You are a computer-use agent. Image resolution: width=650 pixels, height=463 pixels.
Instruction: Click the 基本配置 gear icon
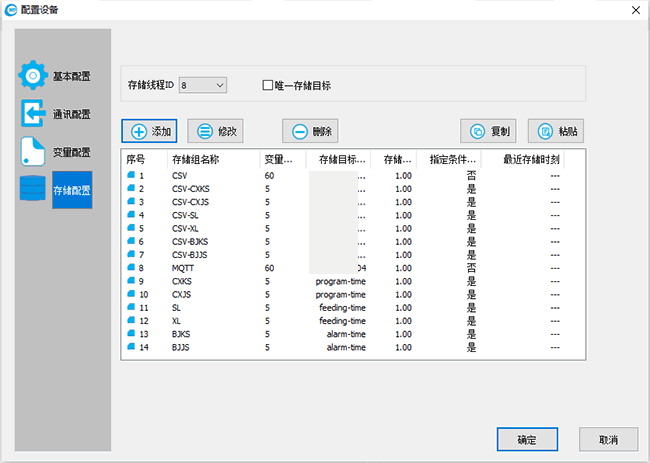[x=34, y=76]
